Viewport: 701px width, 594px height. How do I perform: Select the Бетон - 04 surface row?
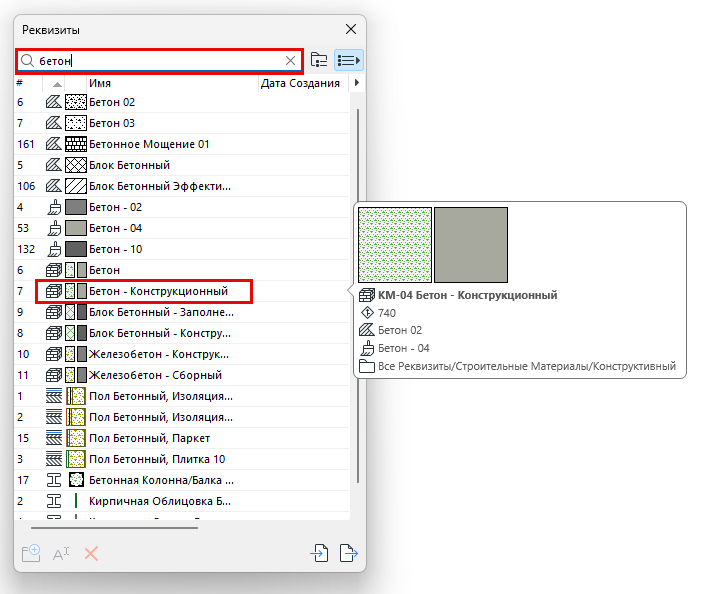[182, 228]
